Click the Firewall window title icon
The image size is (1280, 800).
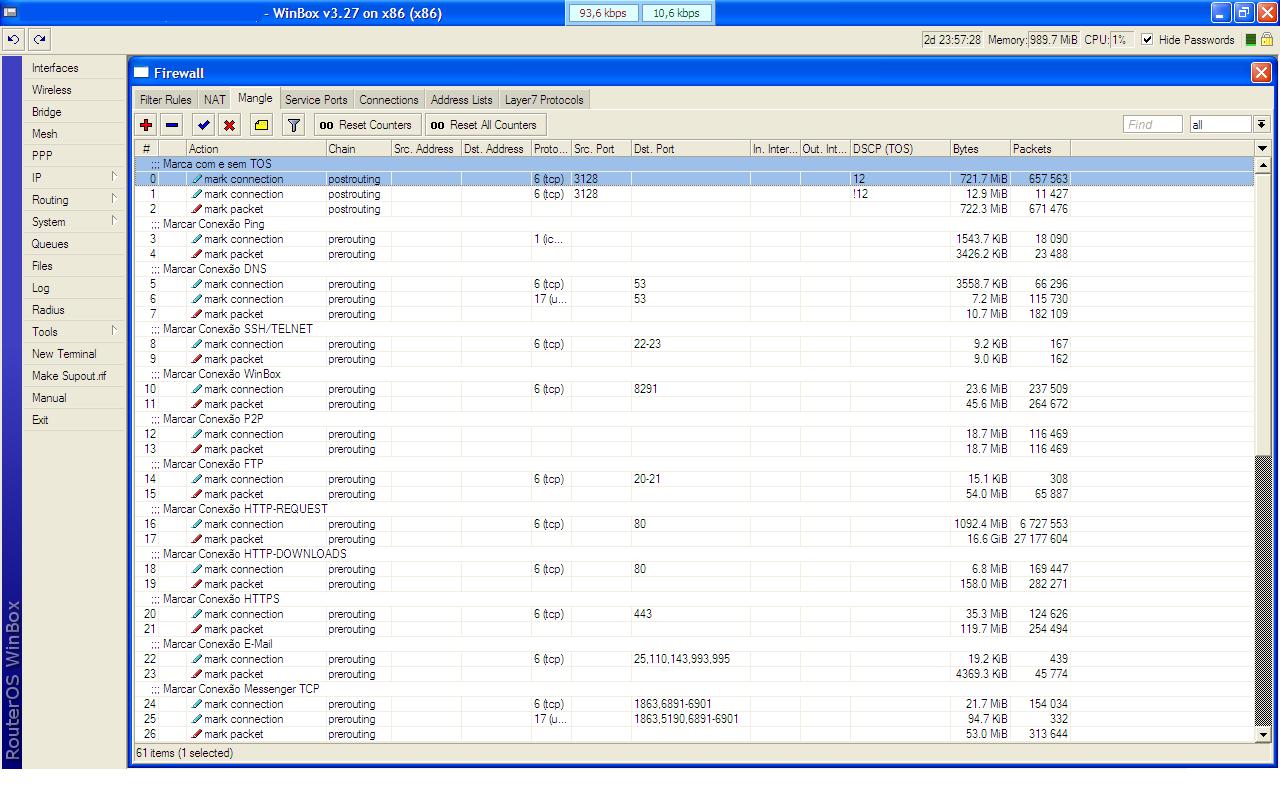142,72
